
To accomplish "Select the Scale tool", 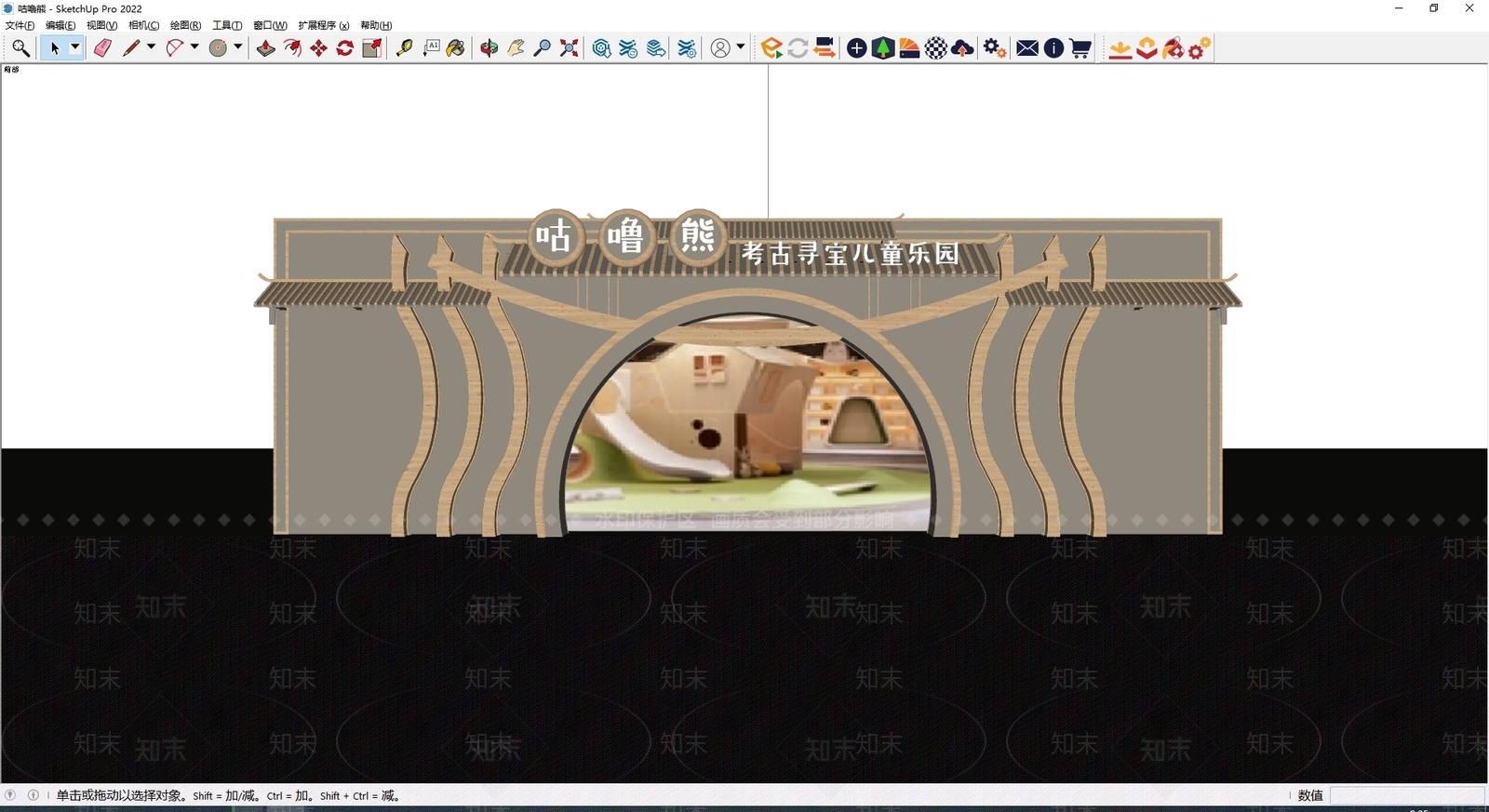I will tap(372, 48).
